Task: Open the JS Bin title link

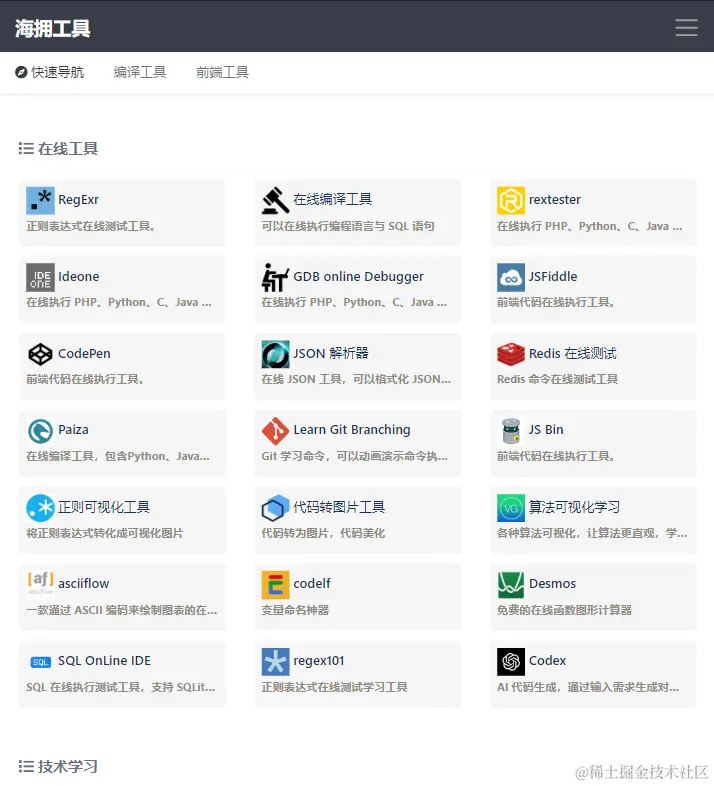Action: (x=546, y=430)
